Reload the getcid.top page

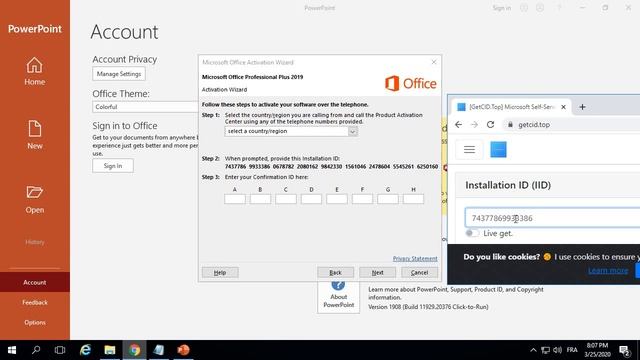coord(490,124)
